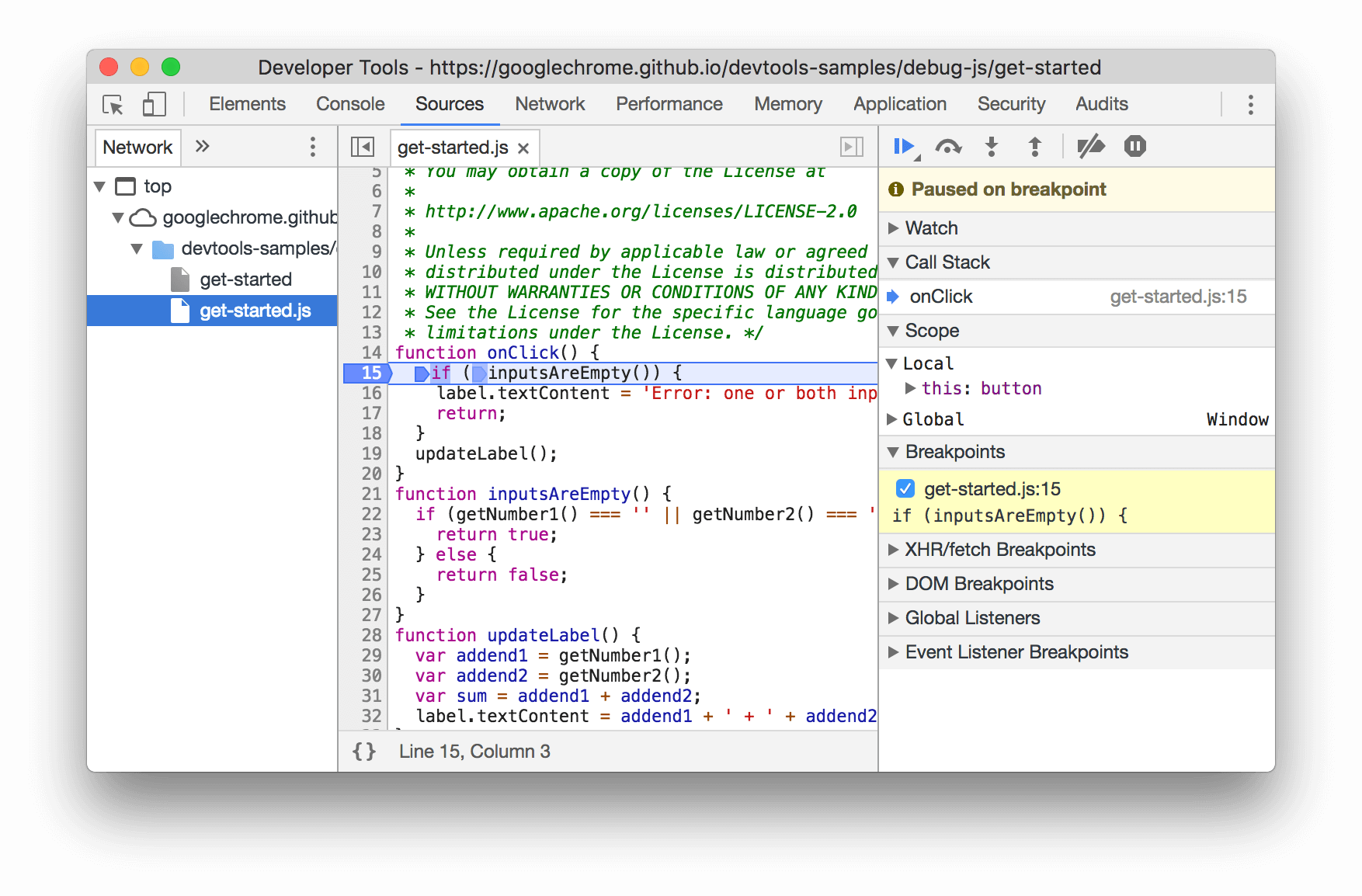1362x896 pixels.
Task: Uncheck the get-started.js:15 breakpoint
Action: click(x=905, y=488)
